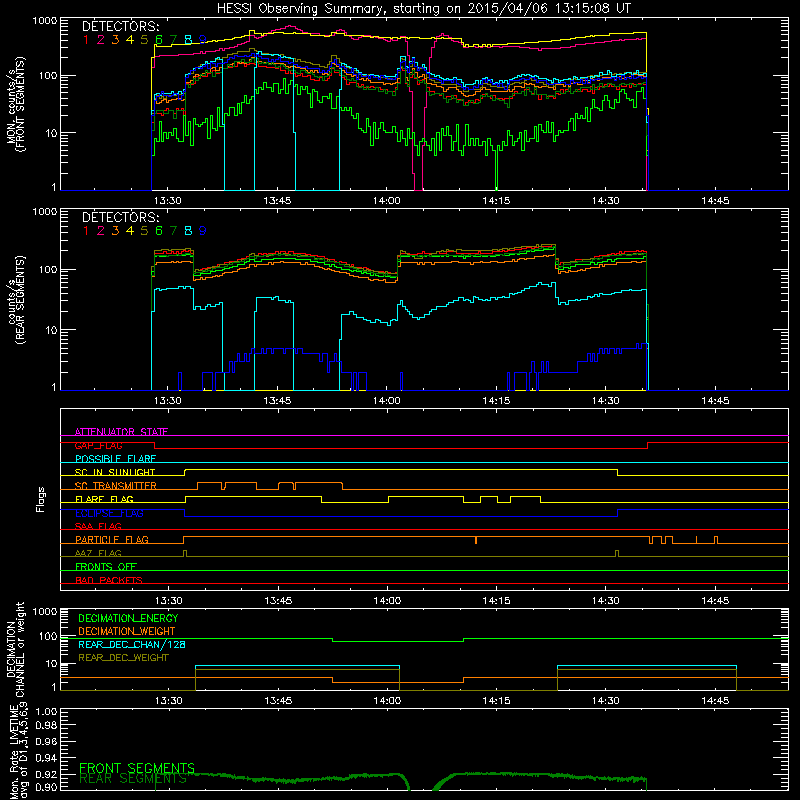The image size is (800, 800).
Task: Click the 0.94 y-axis label of the livetime panel
Action: tap(46, 758)
